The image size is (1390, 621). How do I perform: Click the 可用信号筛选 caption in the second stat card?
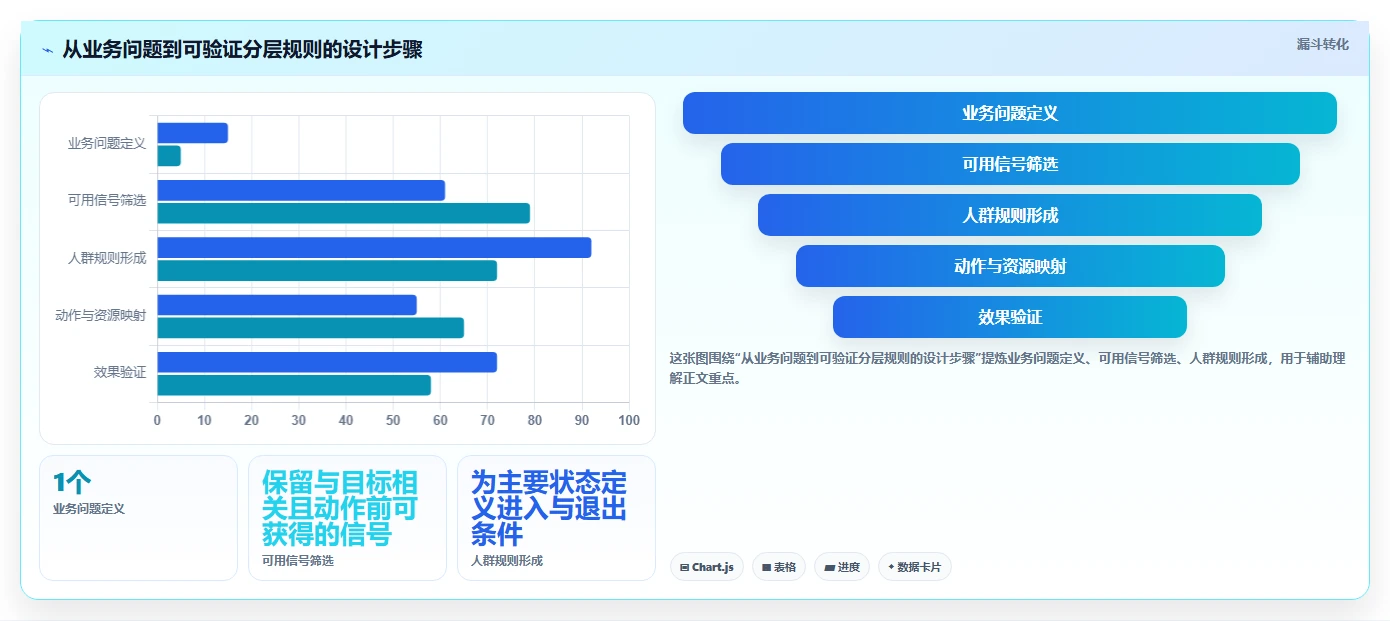tap(298, 561)
